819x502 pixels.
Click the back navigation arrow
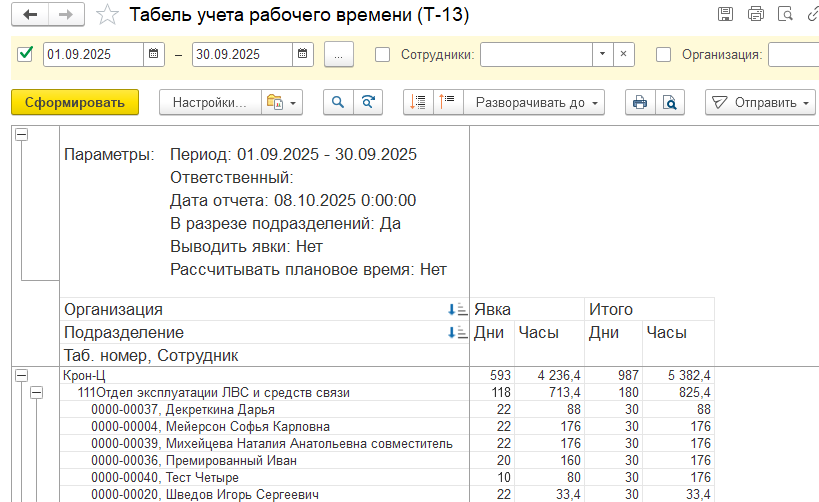[30, 15]
